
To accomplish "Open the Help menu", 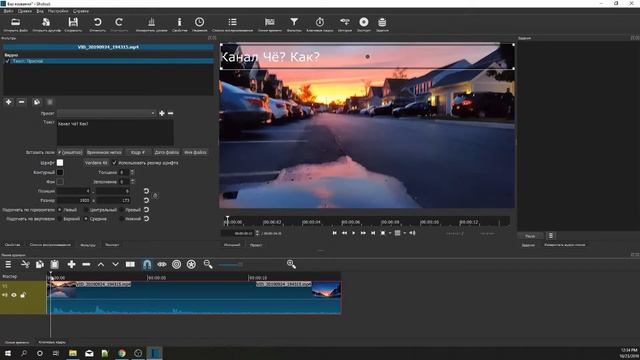I will [x=81, y=11].
